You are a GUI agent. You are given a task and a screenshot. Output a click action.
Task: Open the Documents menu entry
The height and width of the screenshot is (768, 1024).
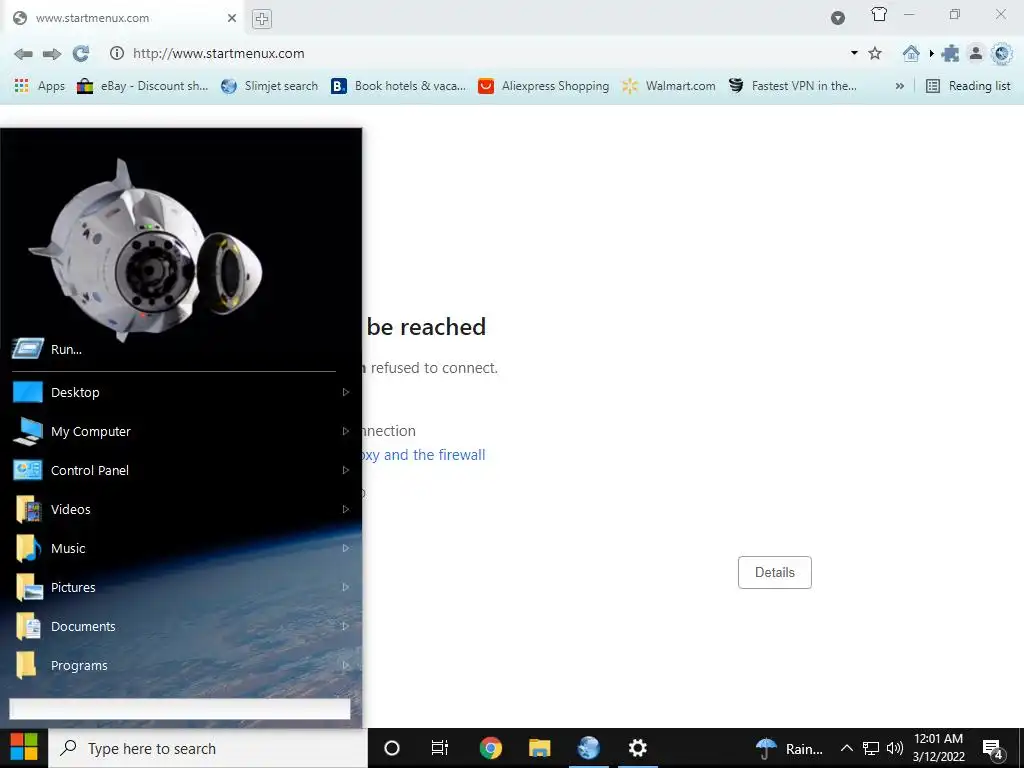point(180,626)
